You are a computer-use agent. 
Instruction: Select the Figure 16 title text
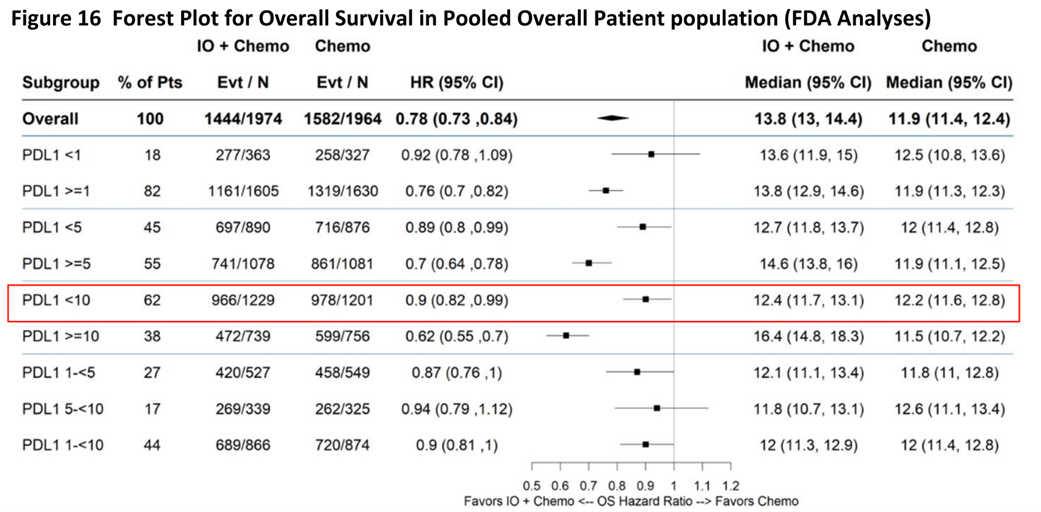tap(475, 16)
